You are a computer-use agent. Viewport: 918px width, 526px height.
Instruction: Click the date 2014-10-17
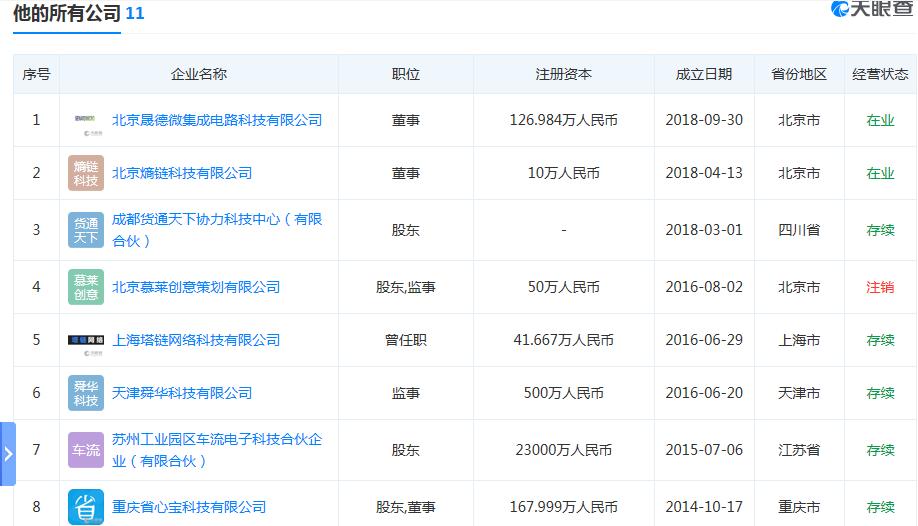pyautogui.click(x=704, y=507)
